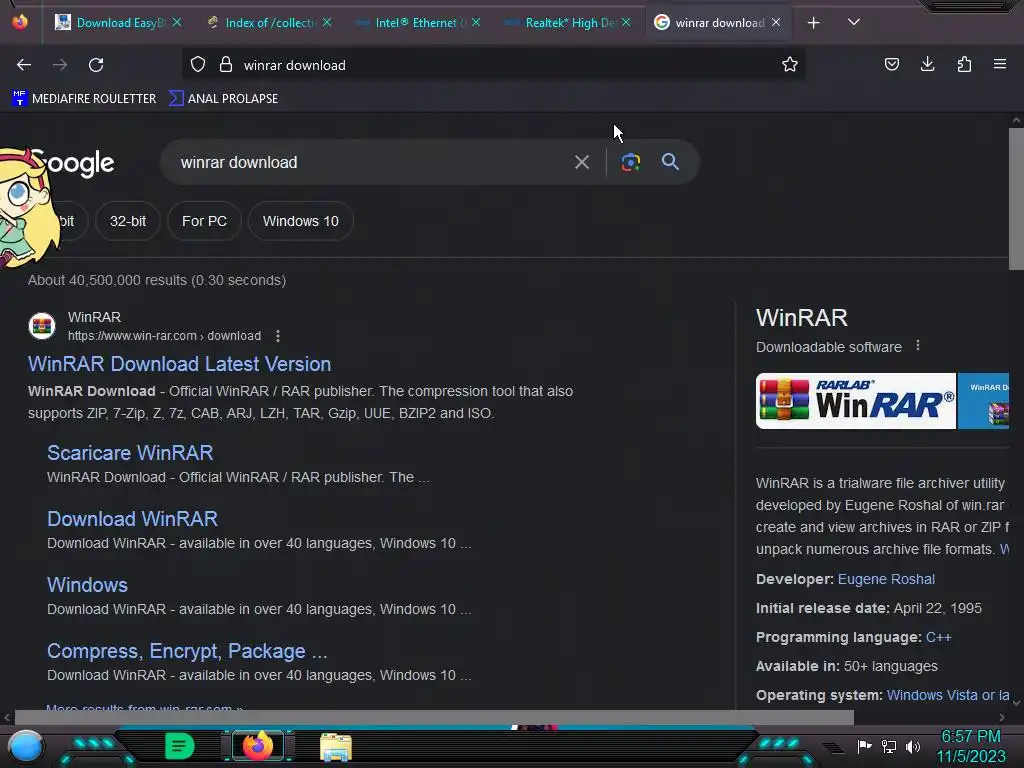
Task: Click the tracking protection shield icon
Action: (x=198, y=65)
